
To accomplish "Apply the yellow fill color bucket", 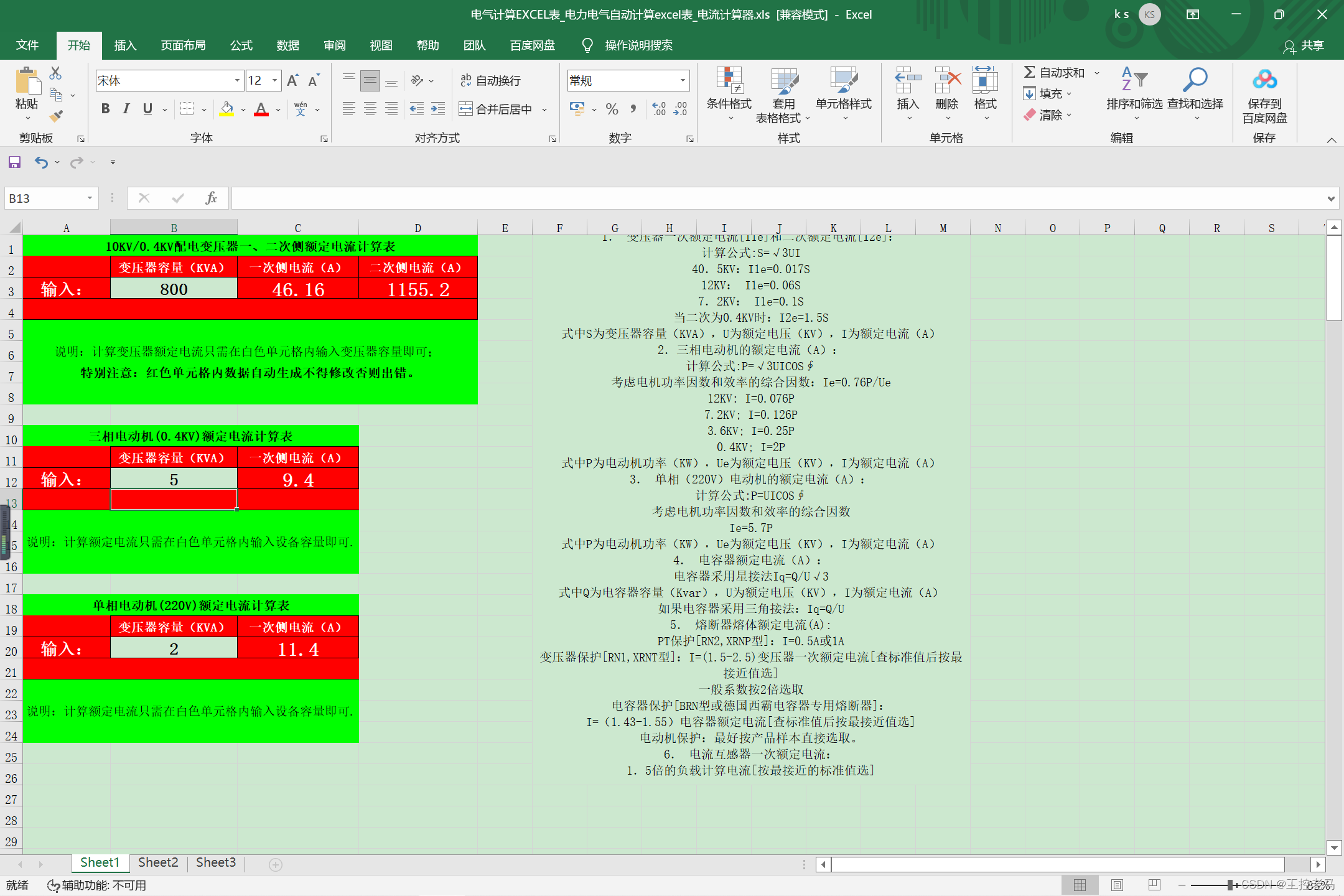I will (226, 109).
